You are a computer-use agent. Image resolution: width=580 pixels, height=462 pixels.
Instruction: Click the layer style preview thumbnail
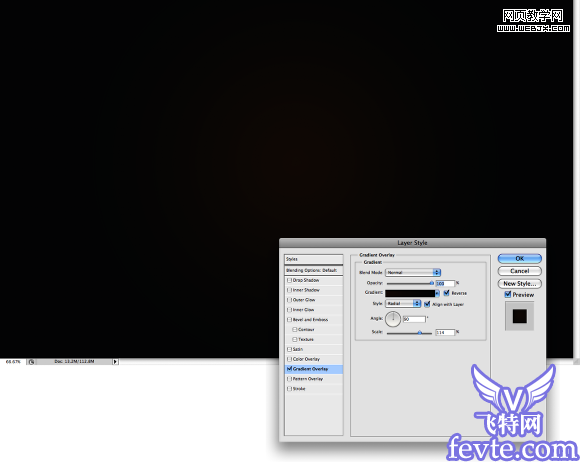pyautogui.click(x=519, y=316)
